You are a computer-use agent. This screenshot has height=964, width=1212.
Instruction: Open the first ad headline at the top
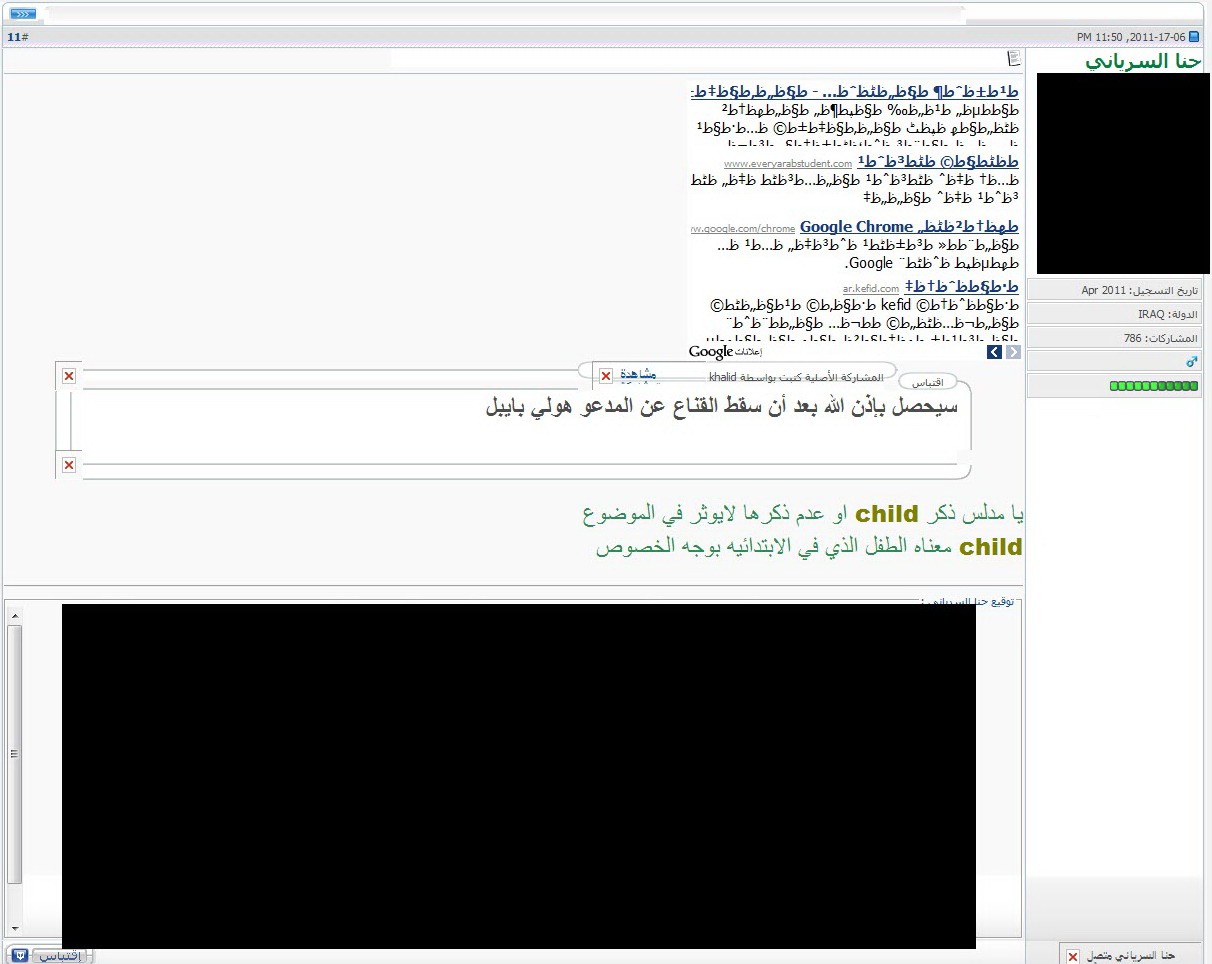(x=855, y=92)
